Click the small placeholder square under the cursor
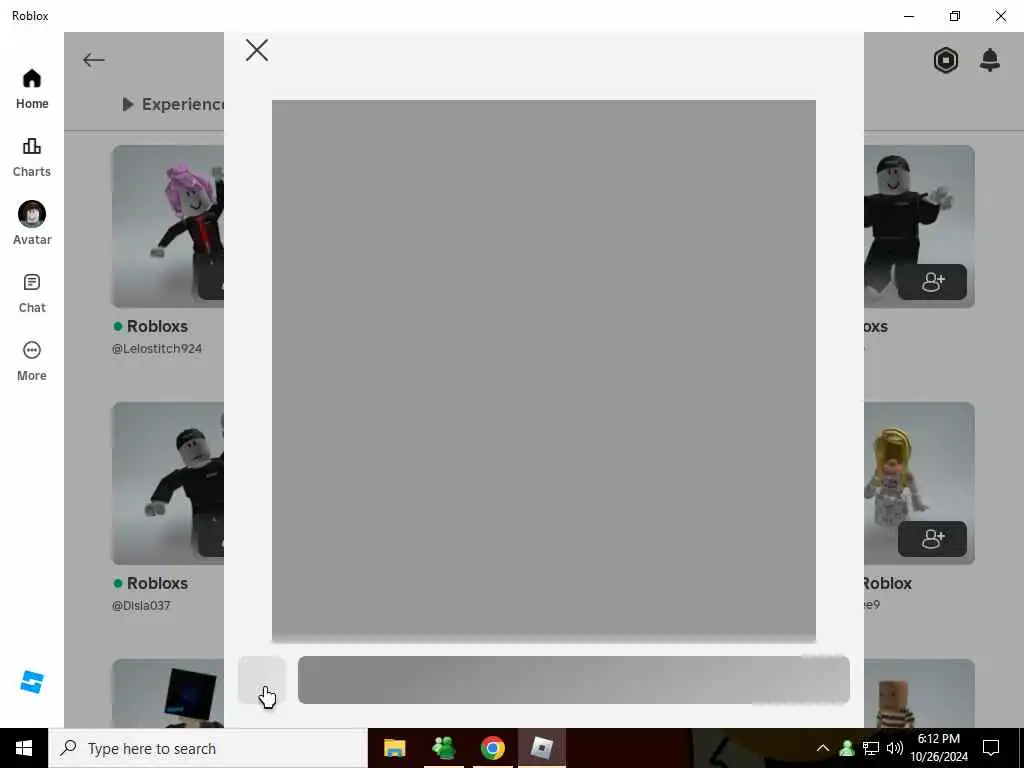This screenshot has width=1024, height=768. [262, 680]
